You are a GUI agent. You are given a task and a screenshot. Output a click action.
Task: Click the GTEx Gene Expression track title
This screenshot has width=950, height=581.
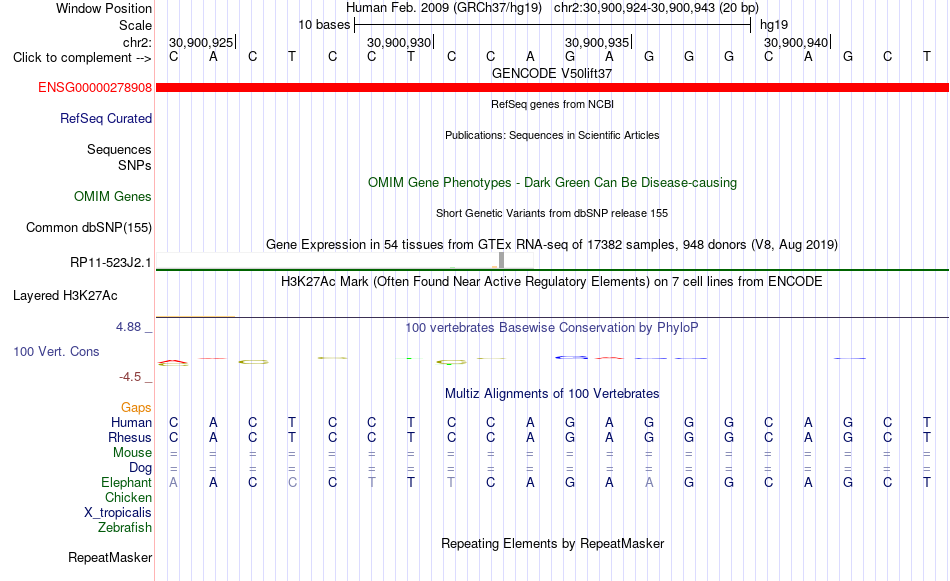(552, 245)
